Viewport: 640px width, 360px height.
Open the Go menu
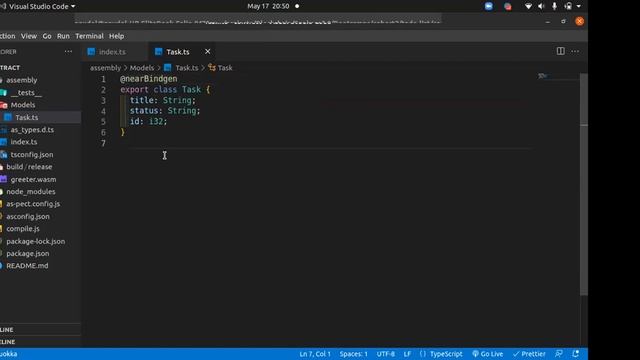pos(47,36)
